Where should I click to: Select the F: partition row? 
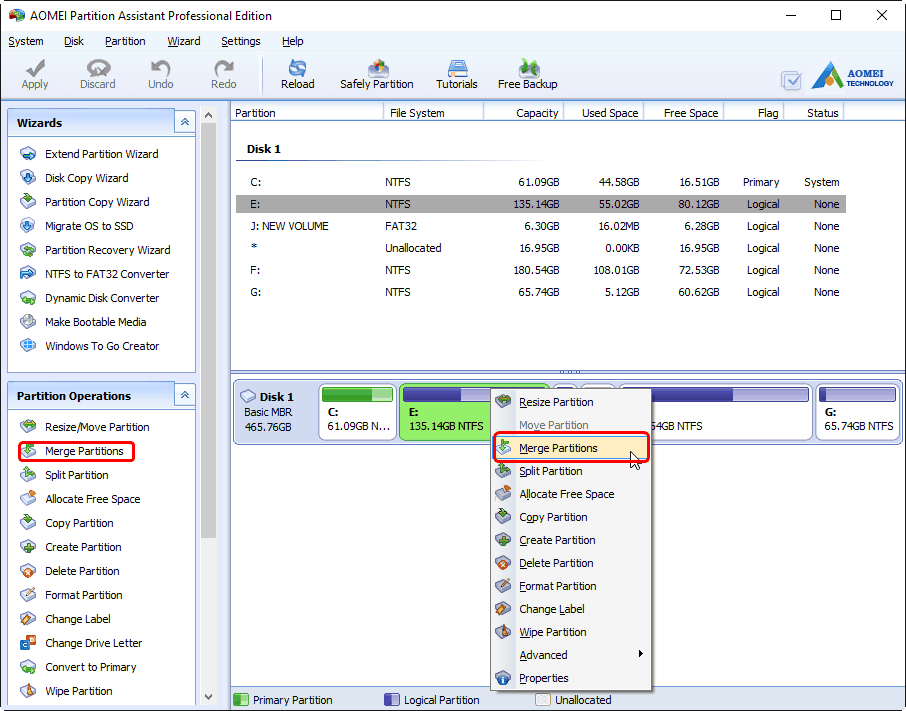[x=541, y=270]
